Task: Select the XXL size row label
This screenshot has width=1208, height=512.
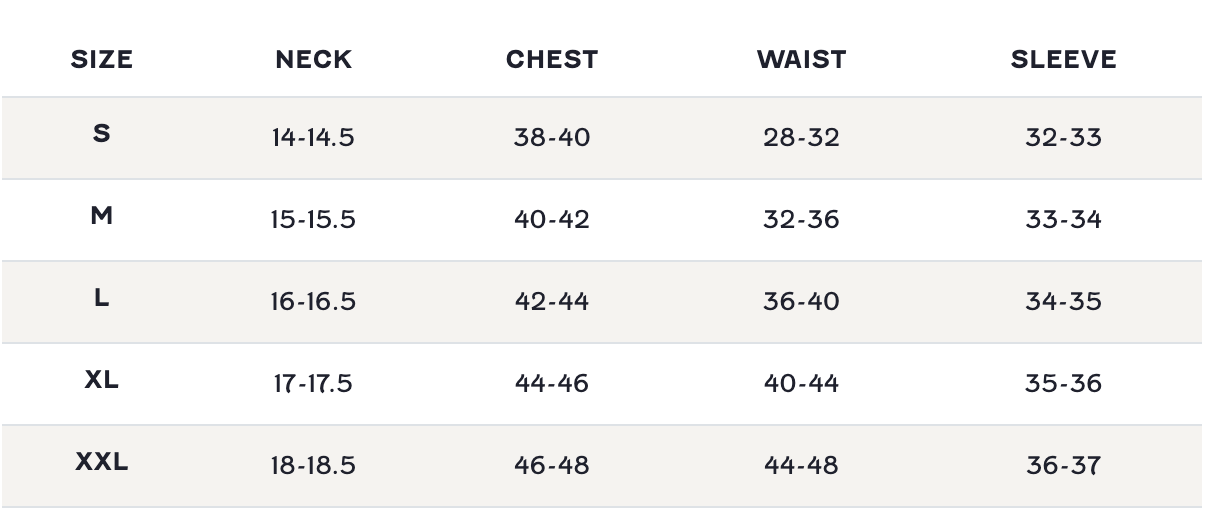Action: click(x=102, y=462)
